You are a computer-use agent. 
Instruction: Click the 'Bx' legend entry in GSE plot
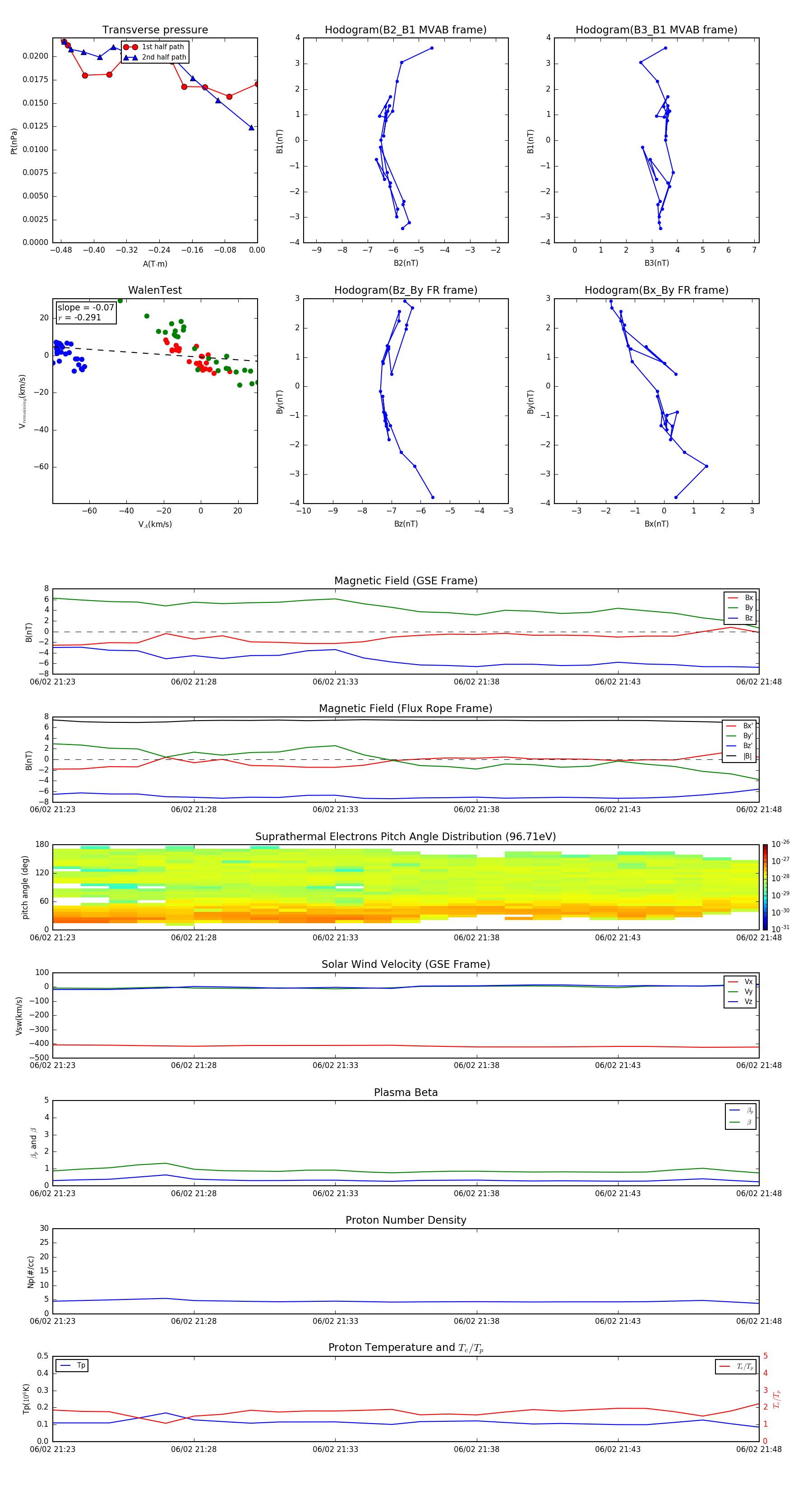[740, 598]
